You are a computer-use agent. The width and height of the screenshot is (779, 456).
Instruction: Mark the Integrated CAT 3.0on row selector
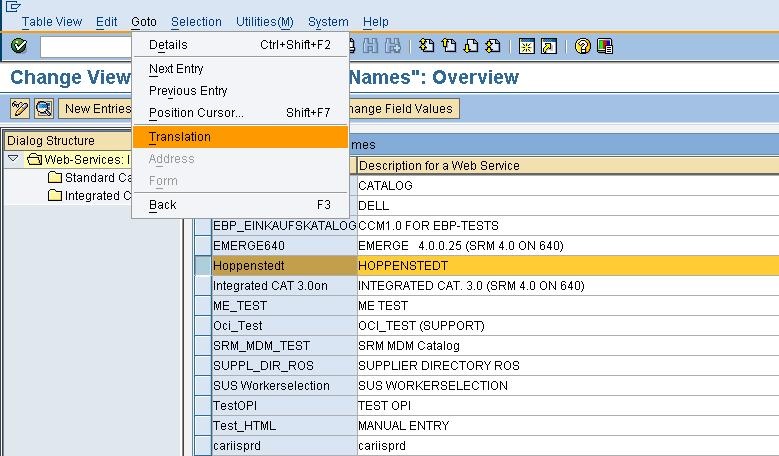(203, 286)
